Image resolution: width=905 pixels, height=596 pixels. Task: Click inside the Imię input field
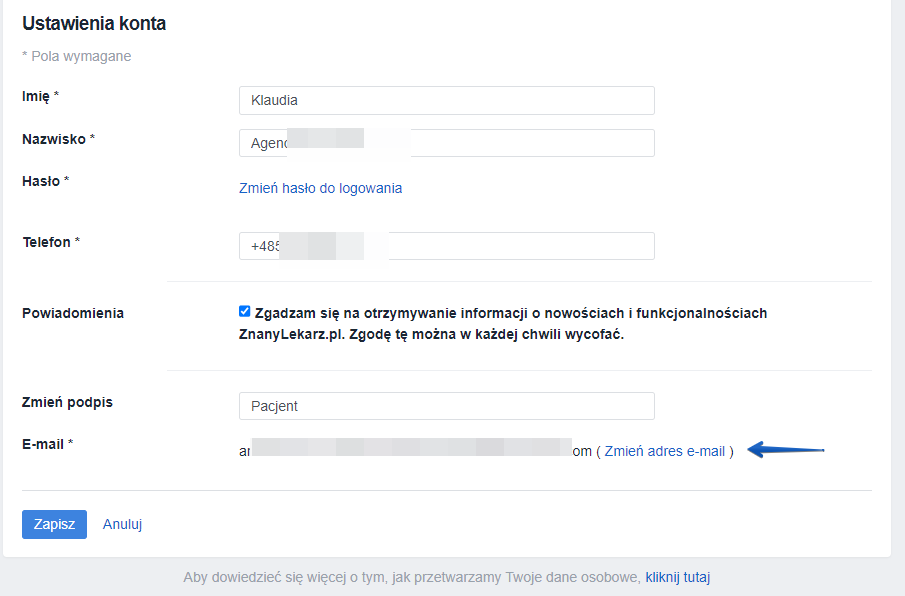445,100
